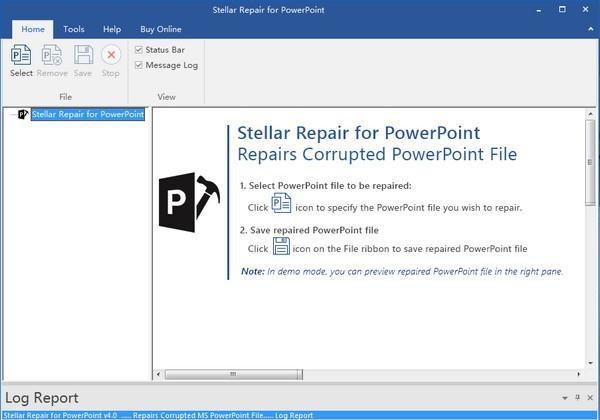Click the Save icon in File group
Image resolution: width=600 pixels, height=420 pixels.
83,55
